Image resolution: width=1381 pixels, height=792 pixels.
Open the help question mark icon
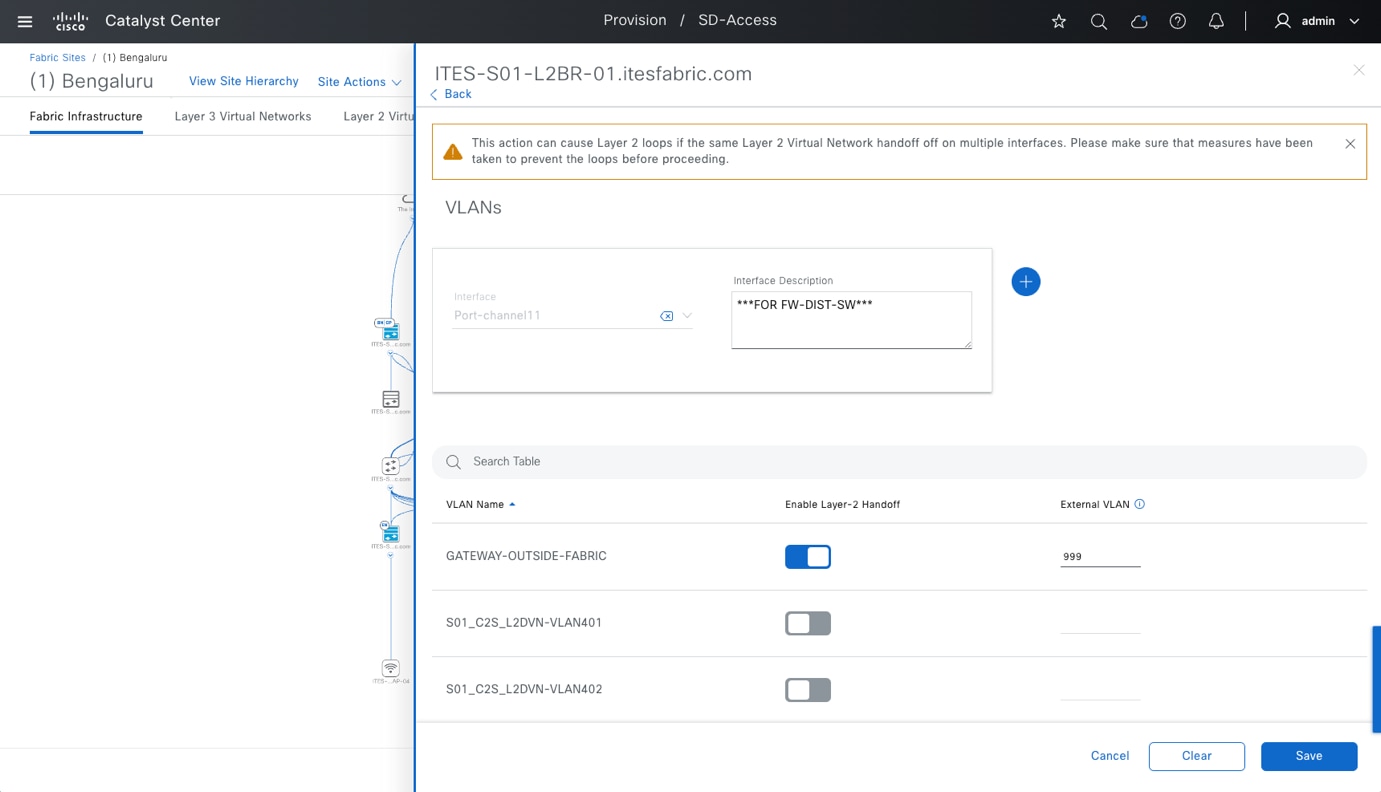pos(1177,21)
